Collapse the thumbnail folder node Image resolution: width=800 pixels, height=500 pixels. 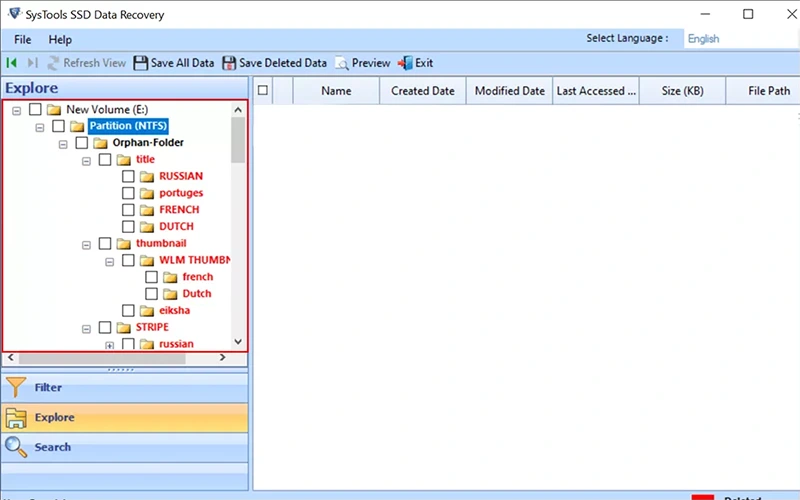[86, 245]
